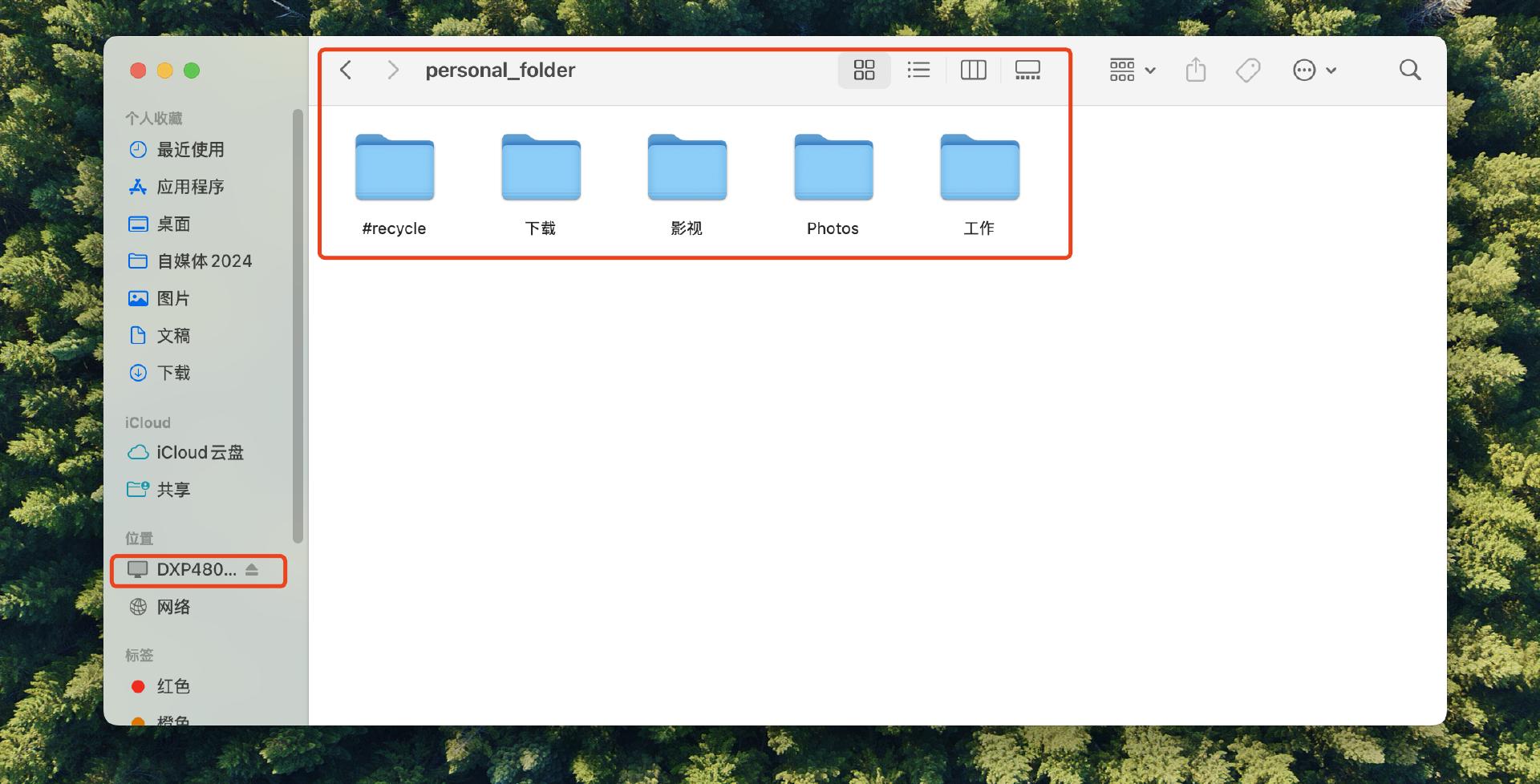Select the 影视 folder icon
Viewport: 1540px width, 784px height.
tap(687, 167)
